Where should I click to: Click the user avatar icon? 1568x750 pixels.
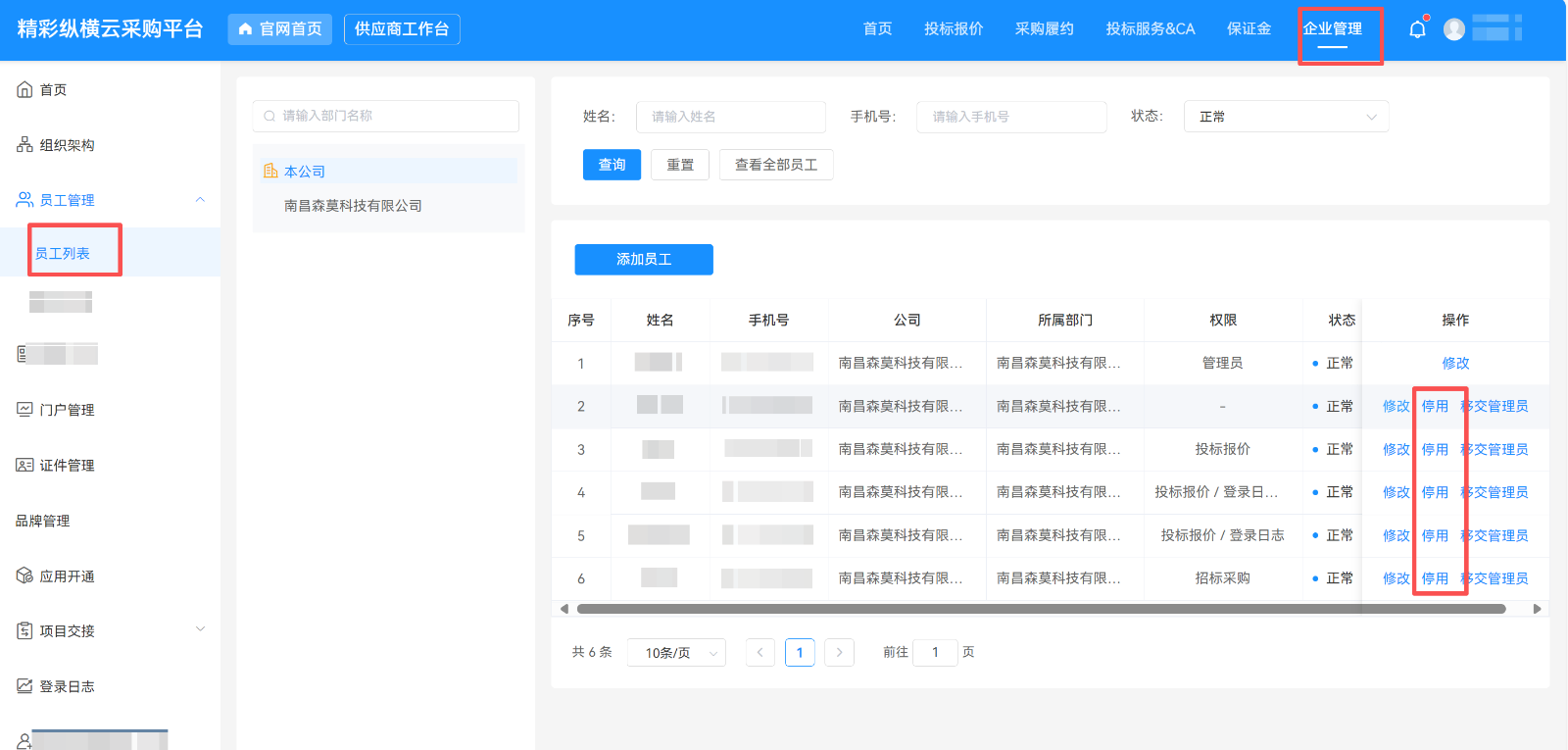(x=1454, y=29)
